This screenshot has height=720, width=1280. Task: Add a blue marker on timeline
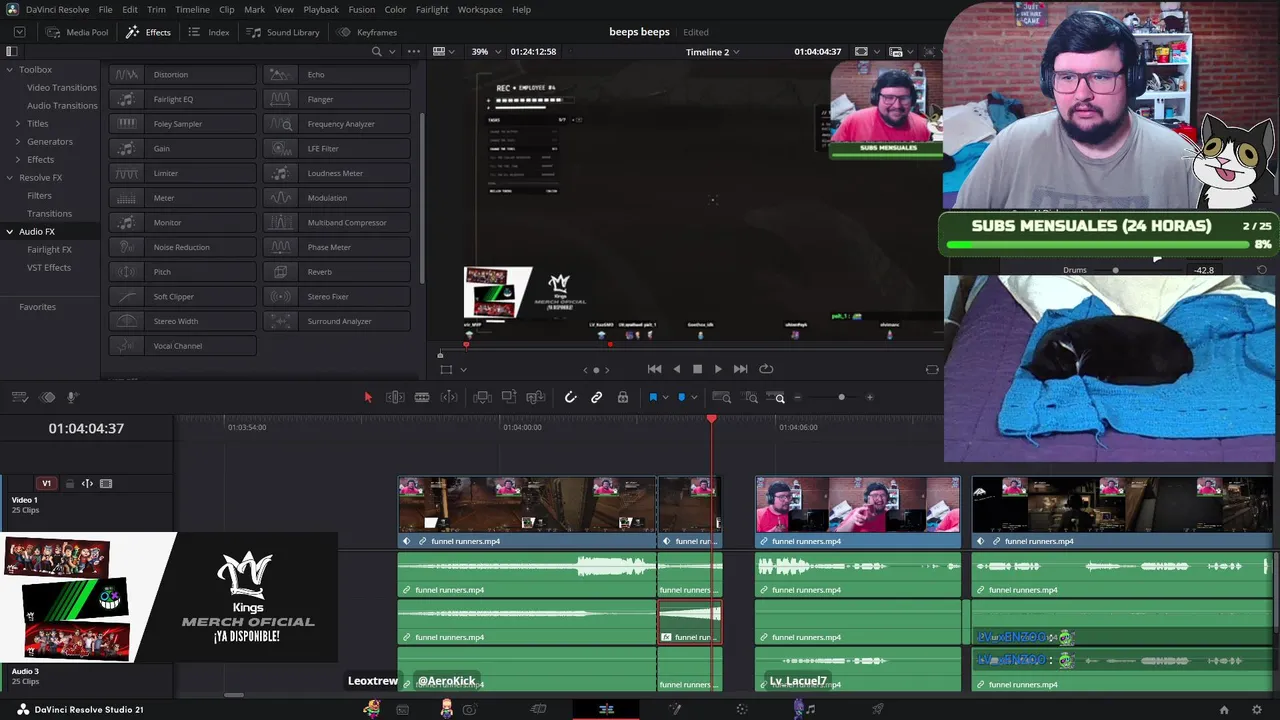[x=682, y=397]
